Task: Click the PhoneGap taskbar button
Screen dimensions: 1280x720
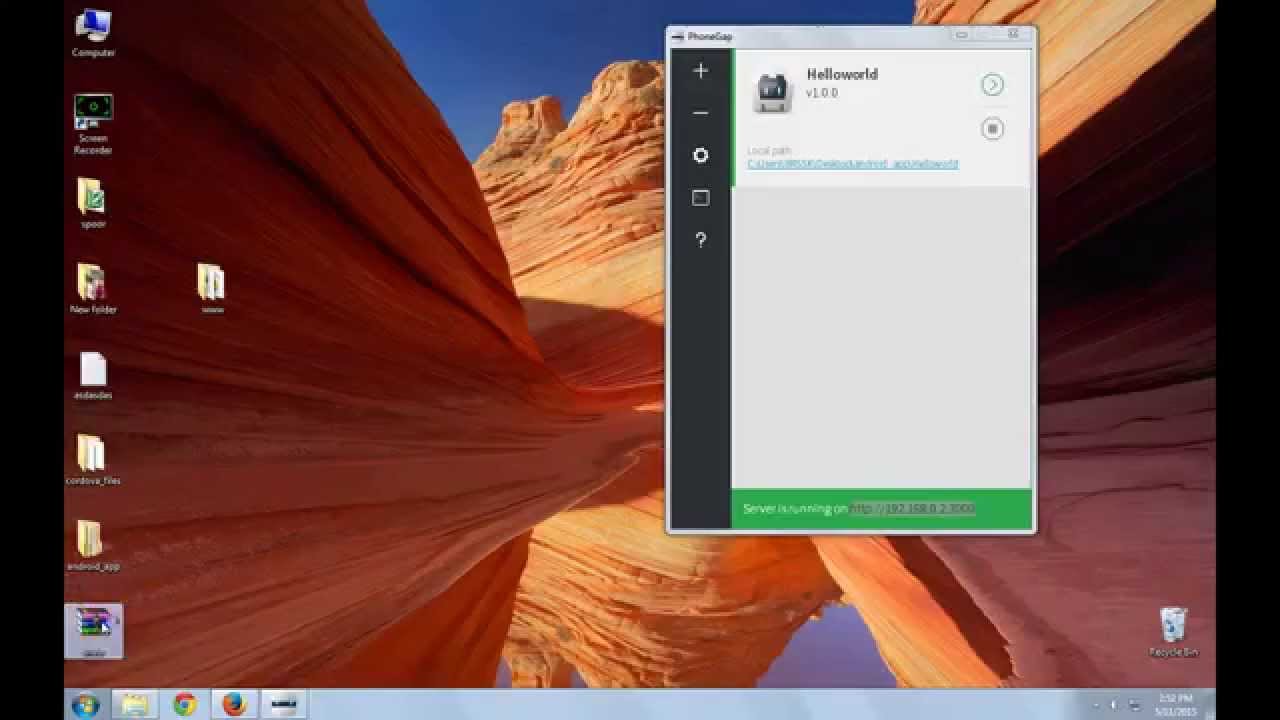Action: point(284,704)
